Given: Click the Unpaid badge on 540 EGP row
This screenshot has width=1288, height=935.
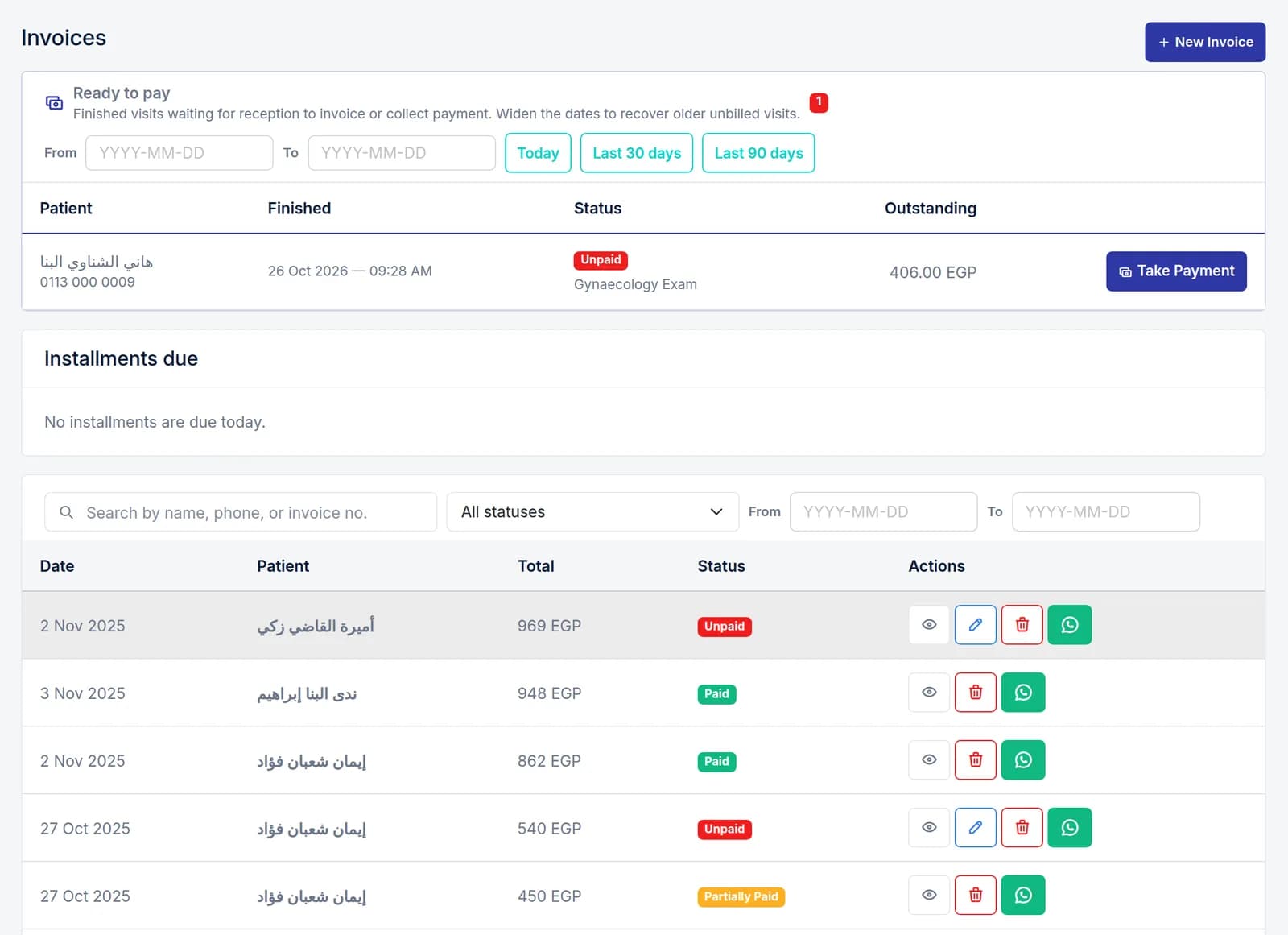Looking at the screenshot, I should [x=724, y=829].
